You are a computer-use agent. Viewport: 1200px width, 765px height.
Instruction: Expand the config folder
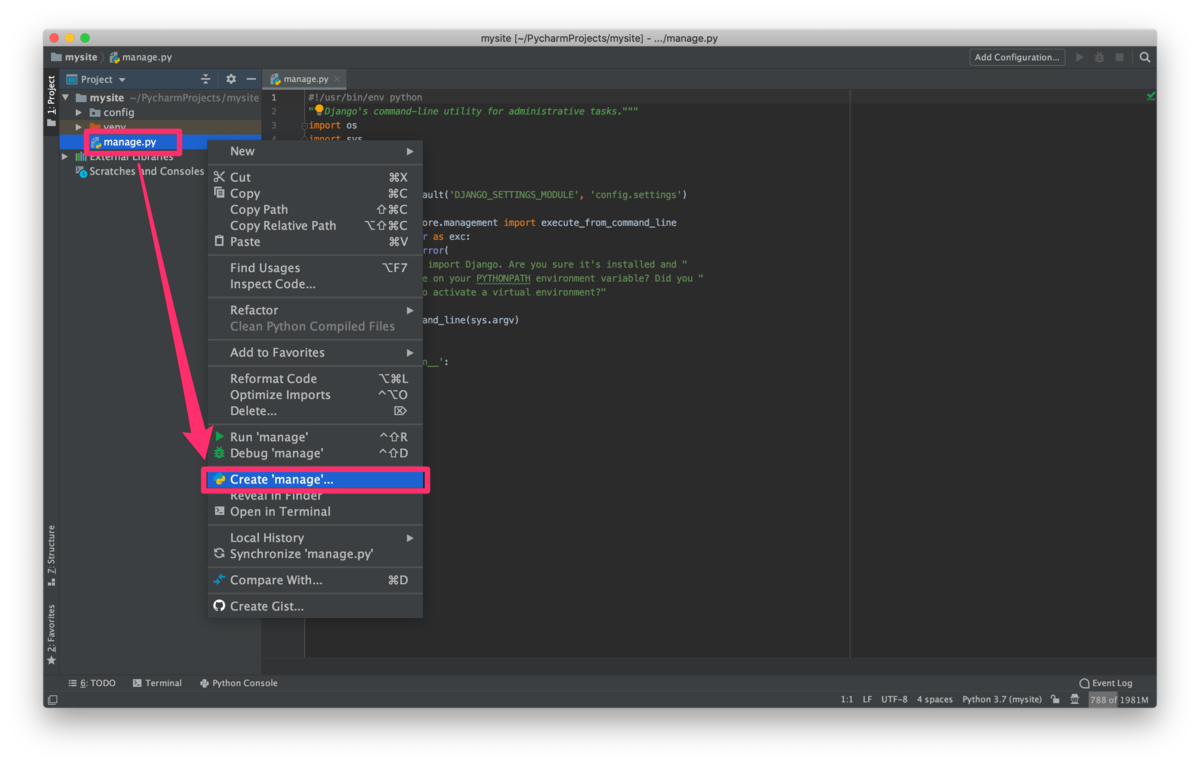point(79,113)
